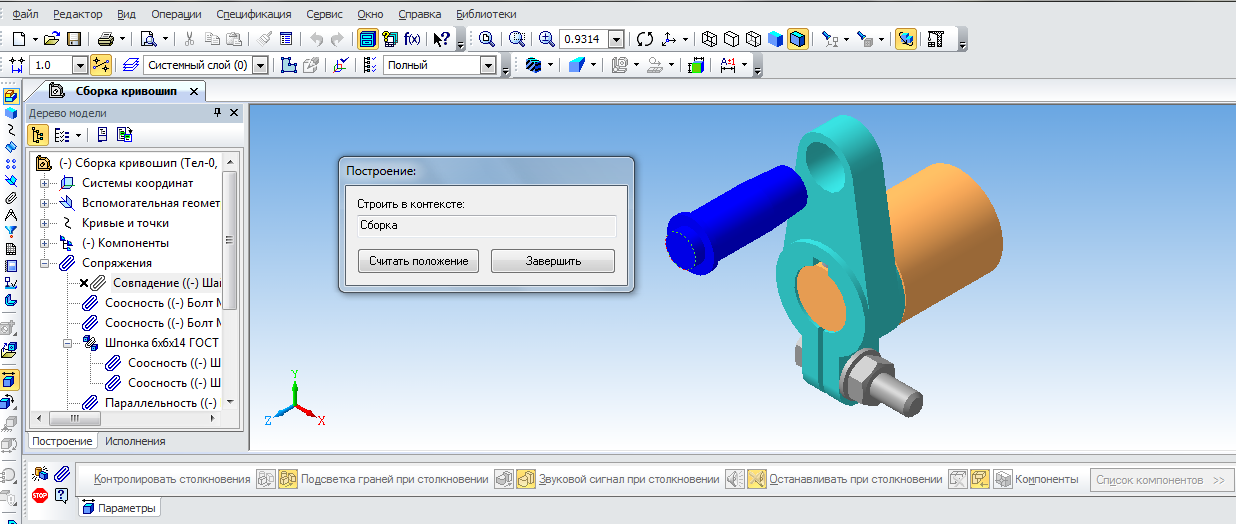
Task: Click the Save document icon
Action: (73, 39)
